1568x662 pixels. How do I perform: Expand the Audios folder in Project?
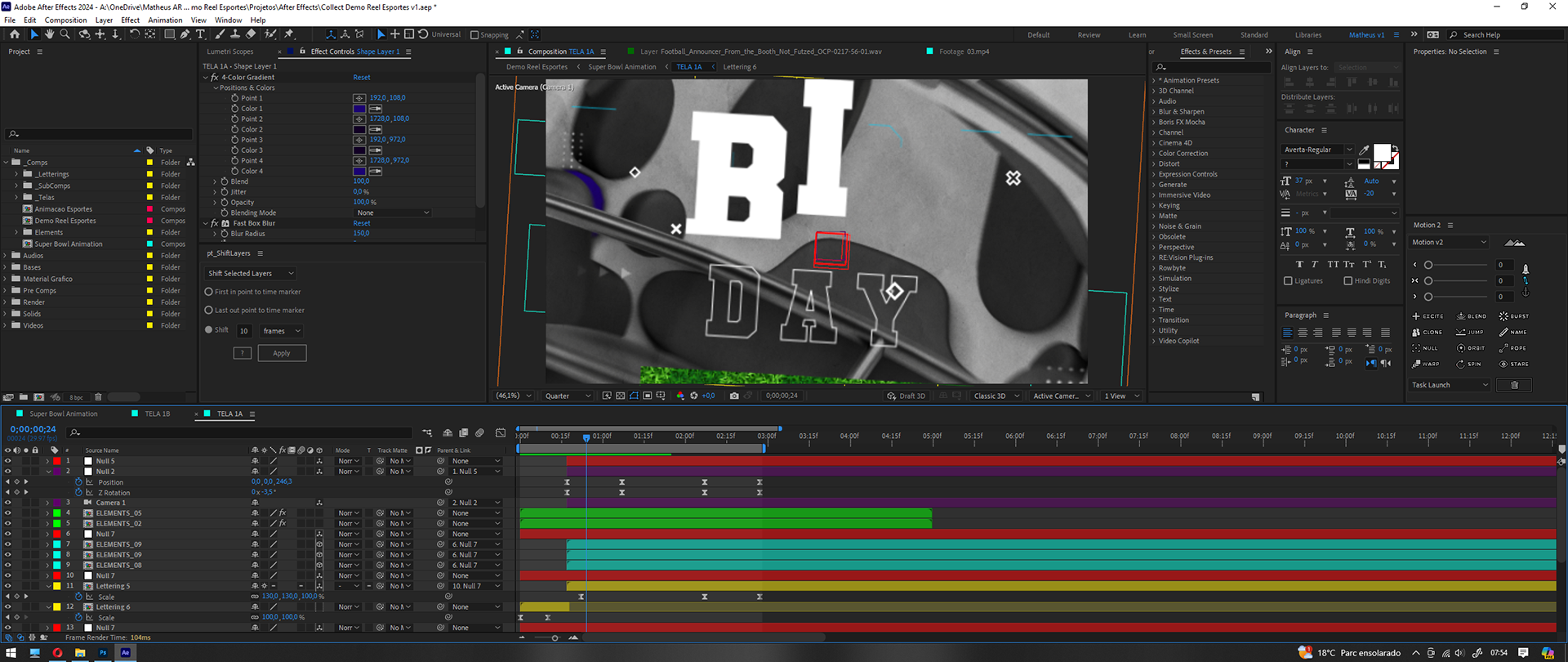[x=6, y=256]
